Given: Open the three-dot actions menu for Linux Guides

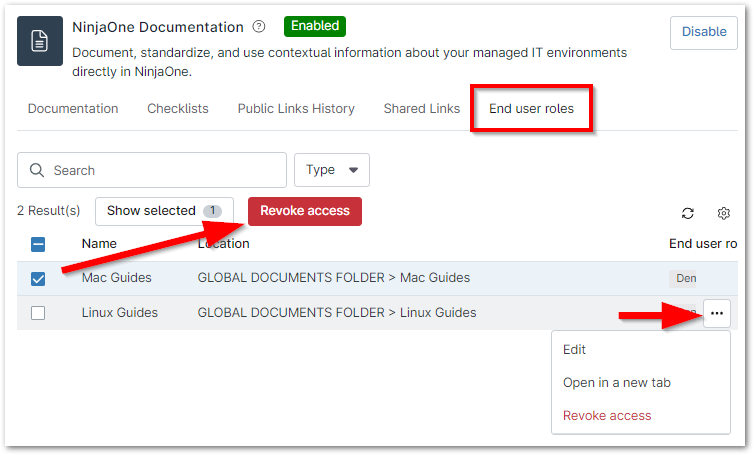Looking at the screenshot, I should 716,313.
